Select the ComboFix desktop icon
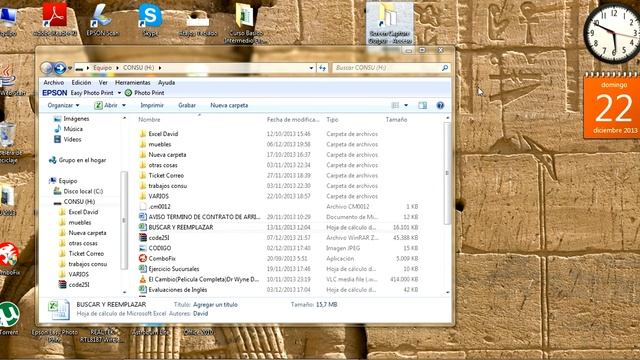 click(x=9, y=258)
